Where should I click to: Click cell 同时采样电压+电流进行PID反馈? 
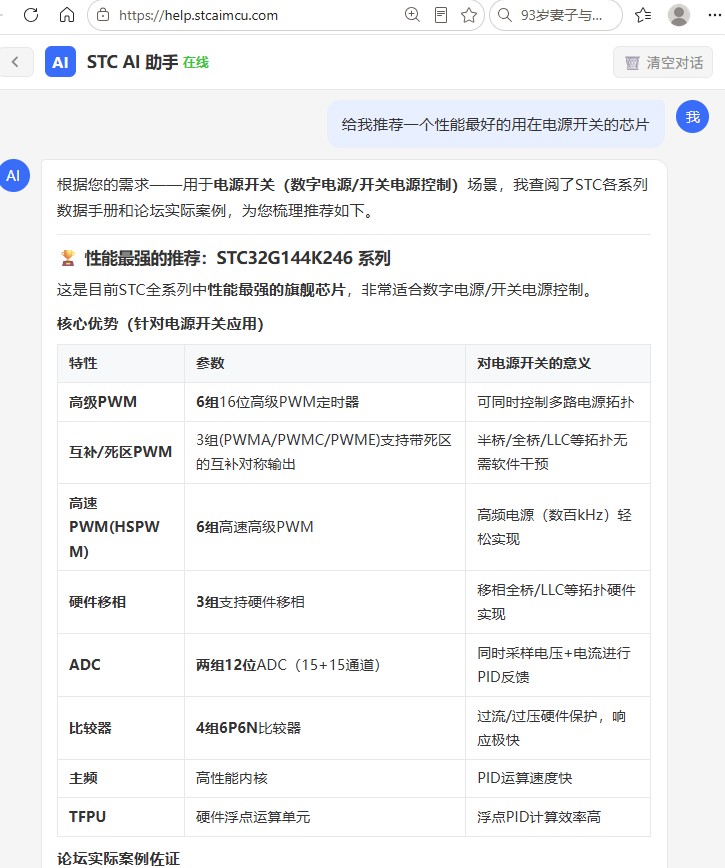point(558,665)
